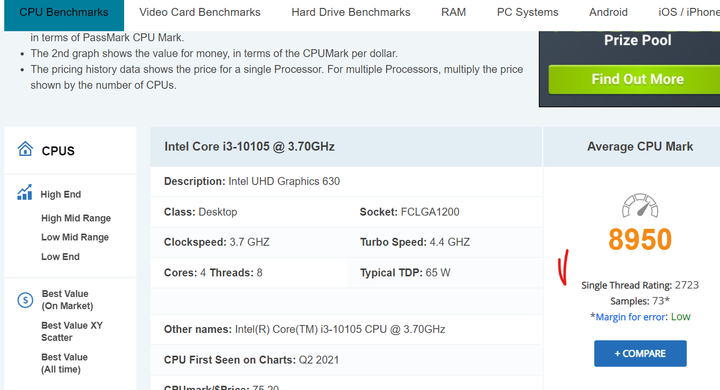Open Best Value XY Scatter link

pyautogui.click(x=72, y=331)
